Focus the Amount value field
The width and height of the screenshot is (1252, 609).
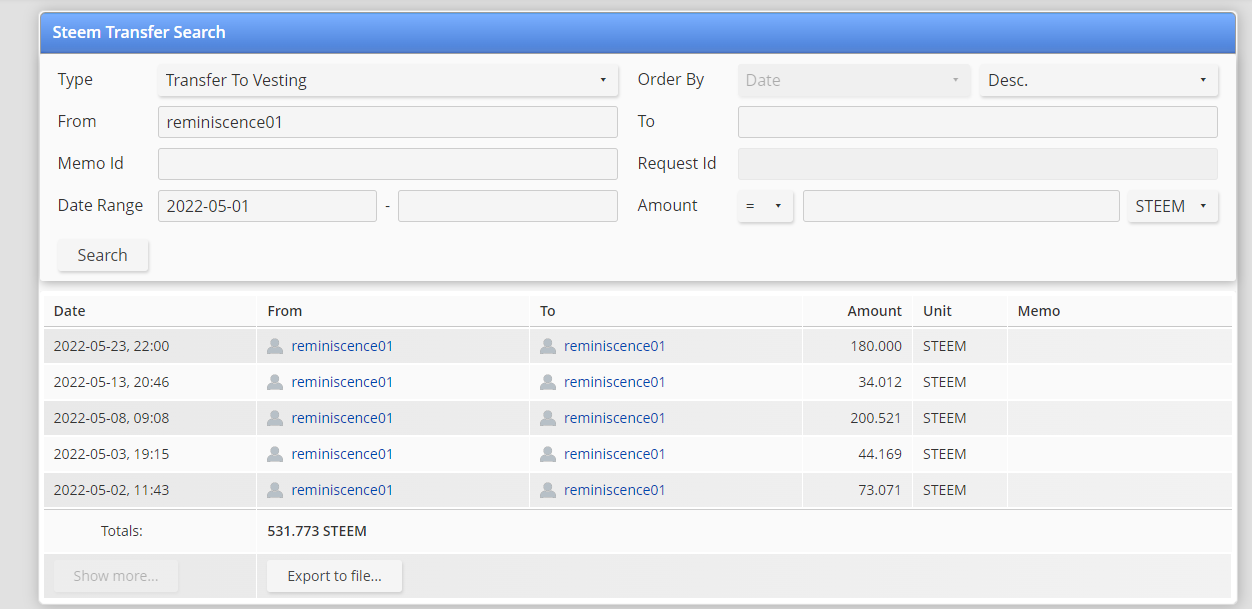point(961,206)
